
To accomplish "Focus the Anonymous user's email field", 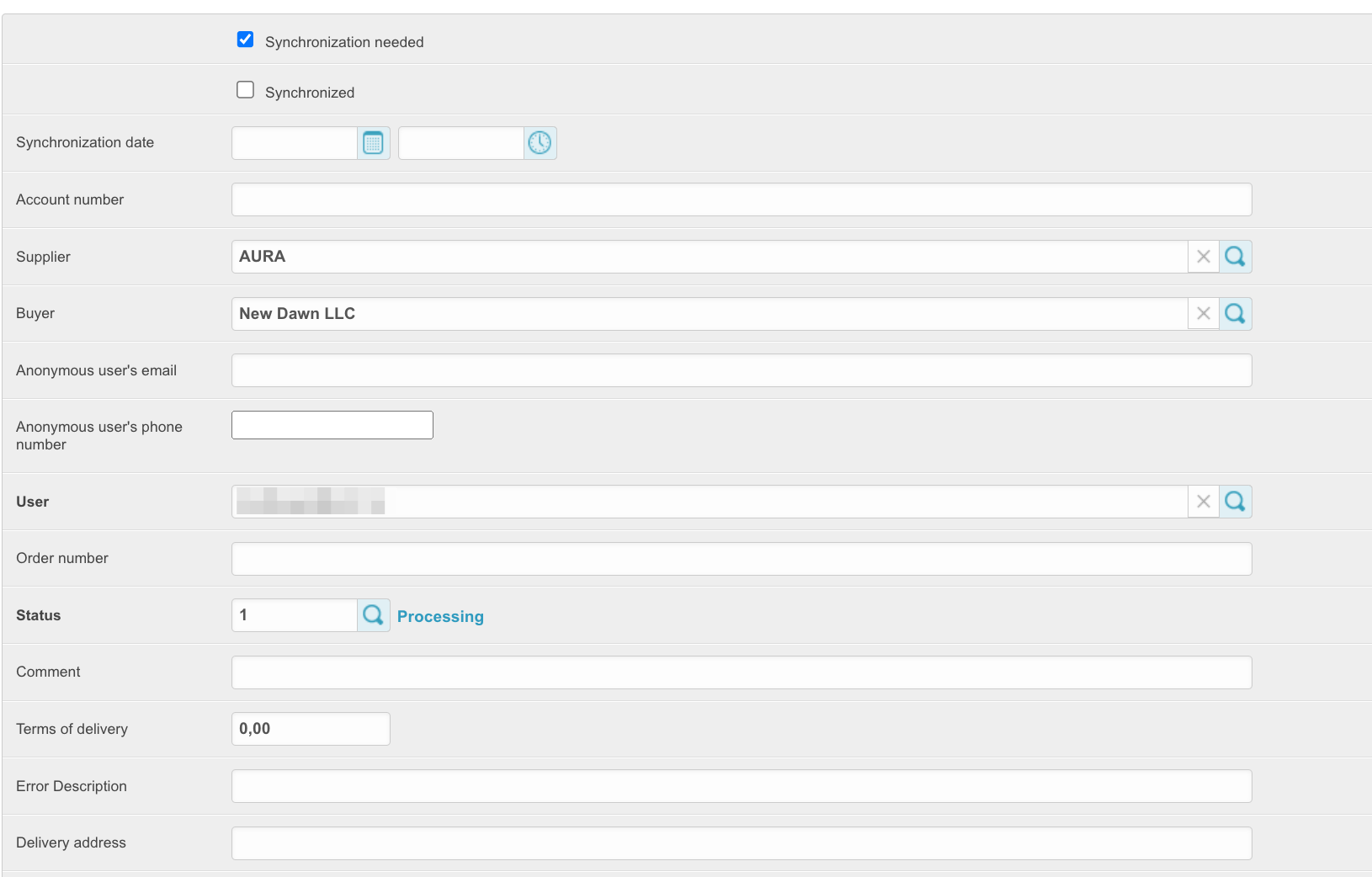I will 741,370.
